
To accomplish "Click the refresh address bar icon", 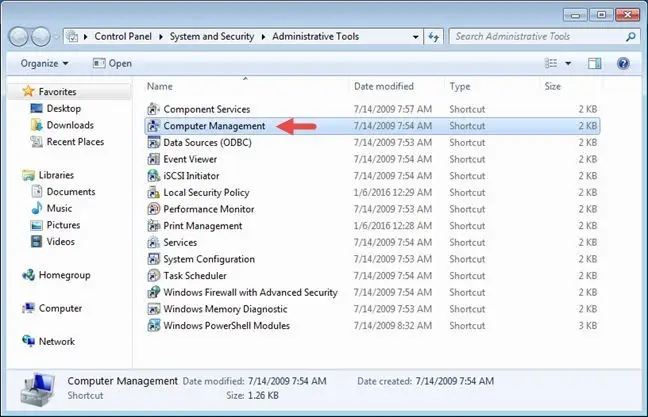I will click(433, 37).
